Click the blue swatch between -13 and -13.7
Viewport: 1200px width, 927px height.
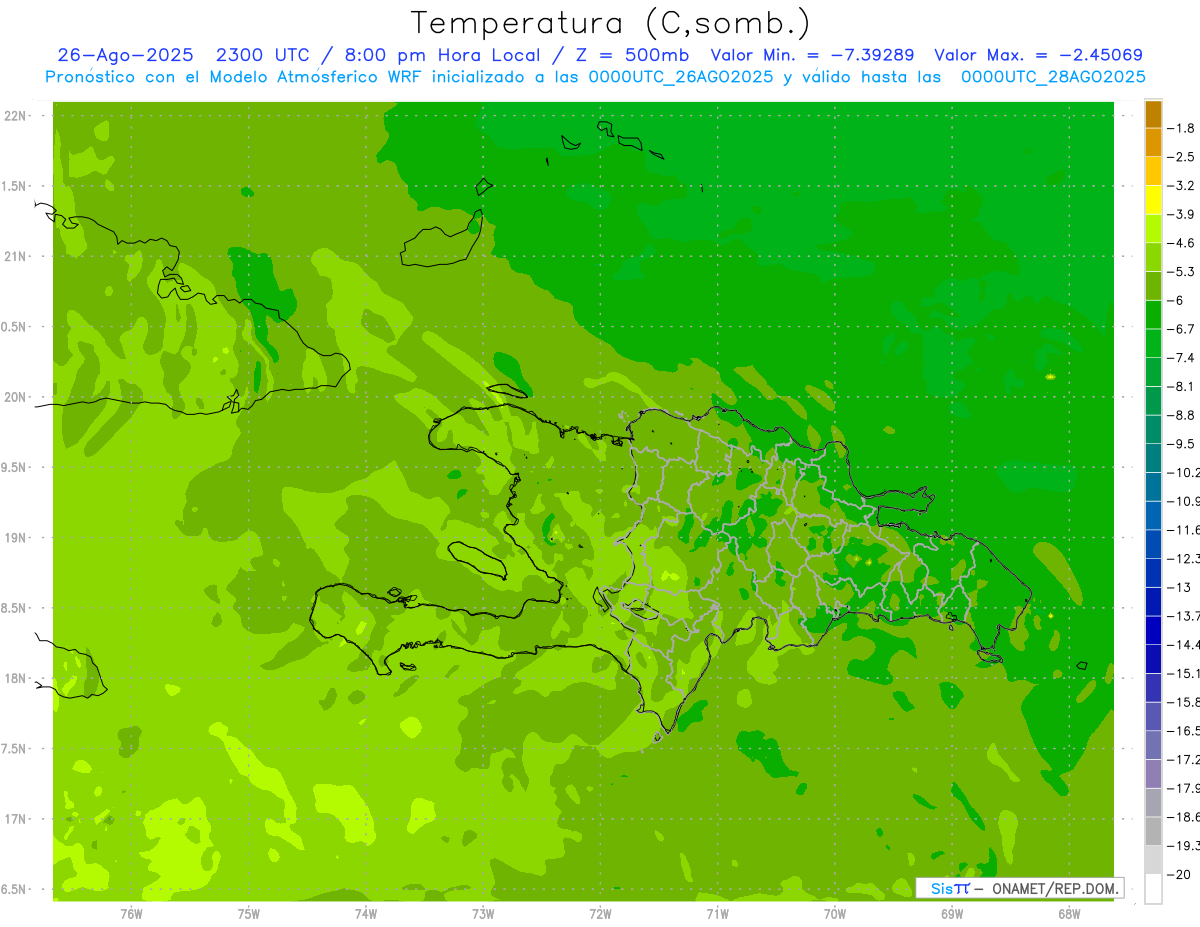coord(1153,601)
